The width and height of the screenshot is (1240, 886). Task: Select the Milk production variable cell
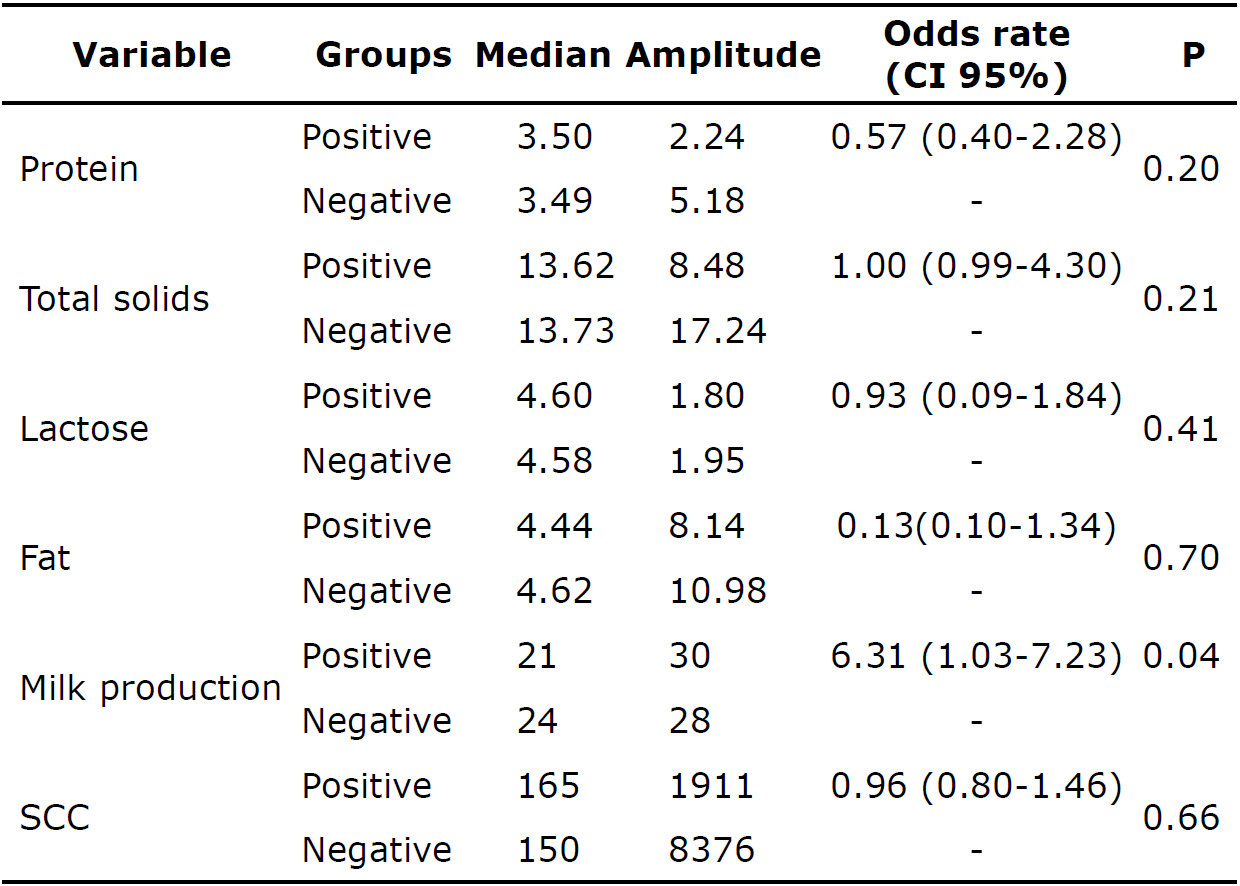click(x=151, y=688)
